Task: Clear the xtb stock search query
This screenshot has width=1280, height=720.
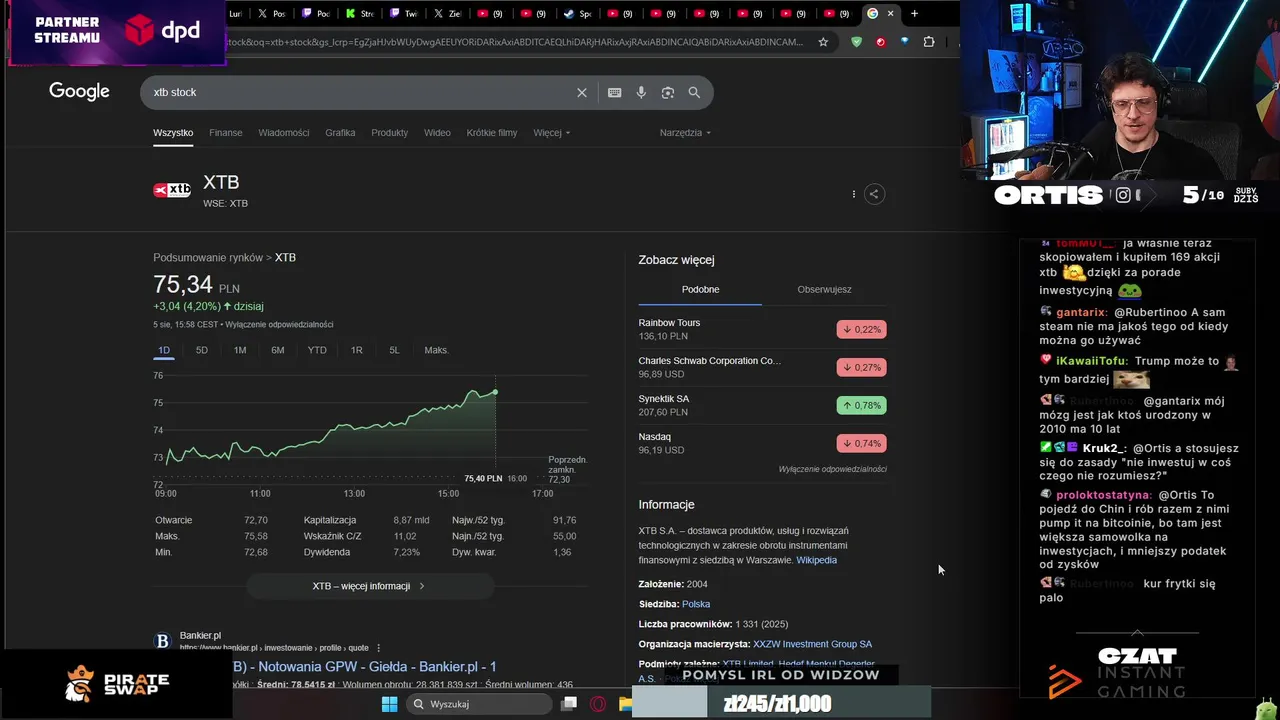Action: 582,92
